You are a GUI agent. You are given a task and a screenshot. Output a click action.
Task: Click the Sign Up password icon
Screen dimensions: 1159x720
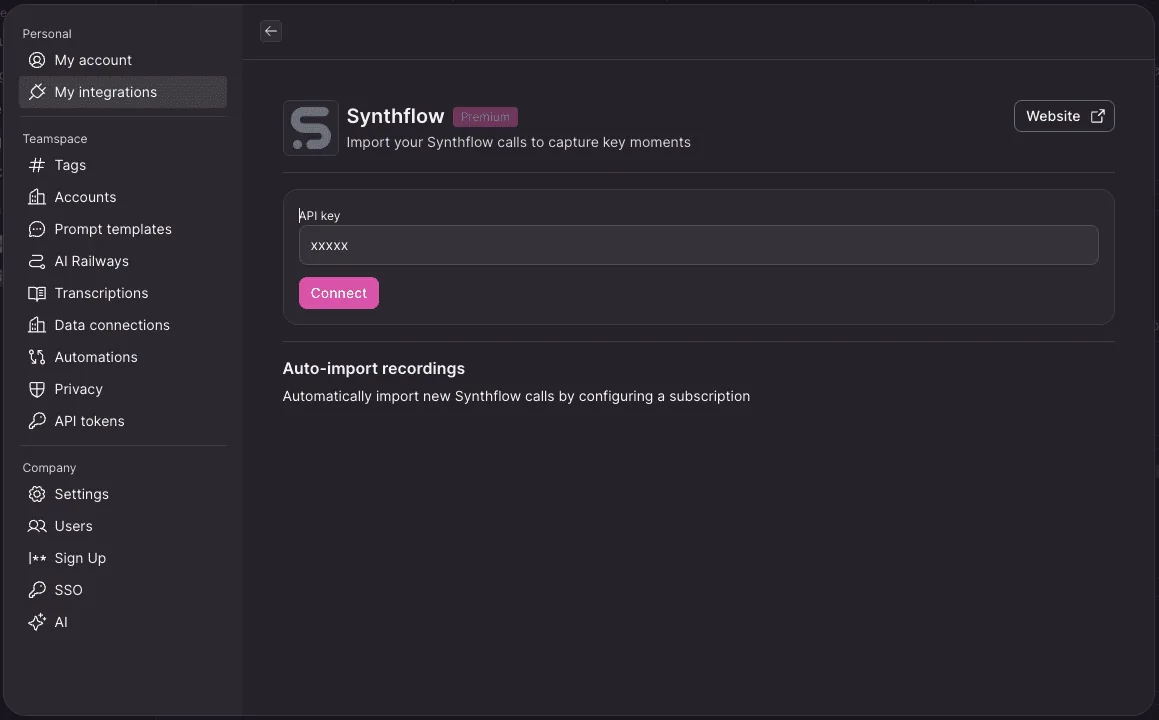pos(37,558)
